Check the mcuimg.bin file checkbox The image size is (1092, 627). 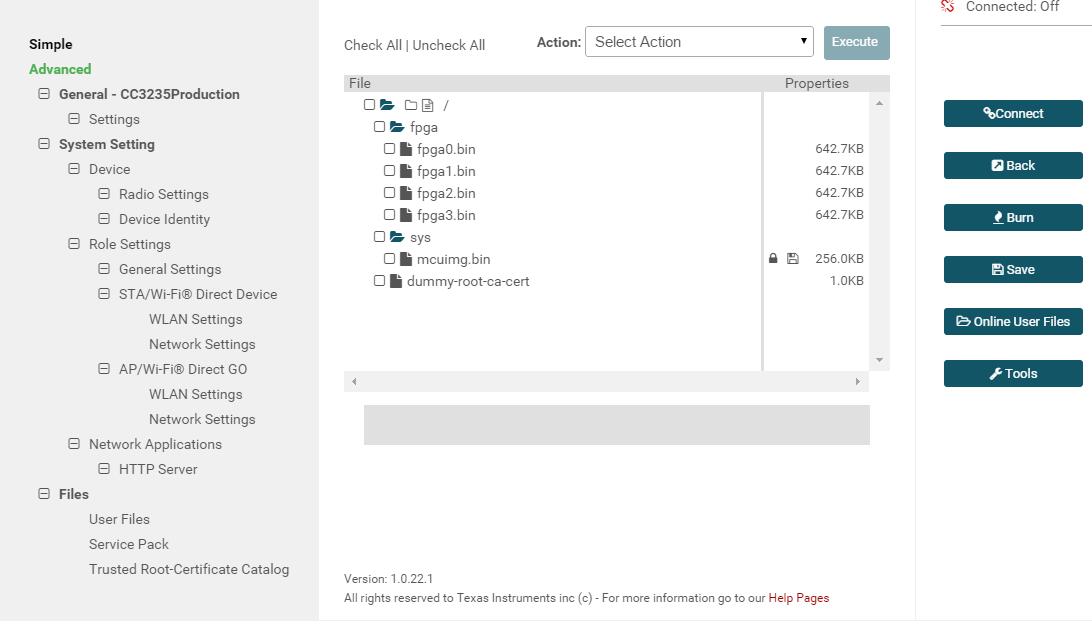click(x=390, y=259)
